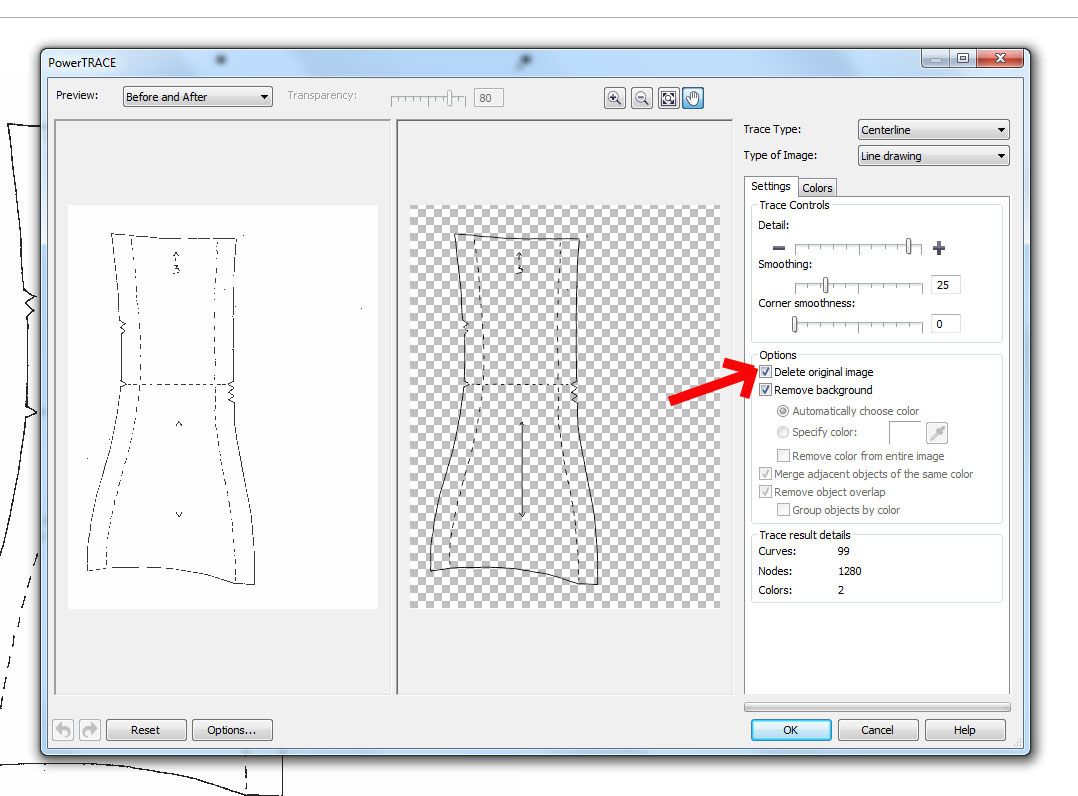Click the minus icon to decrease Detail
Image resolution: width=1078 pixels, height=796 pixels.
[778, 247]
